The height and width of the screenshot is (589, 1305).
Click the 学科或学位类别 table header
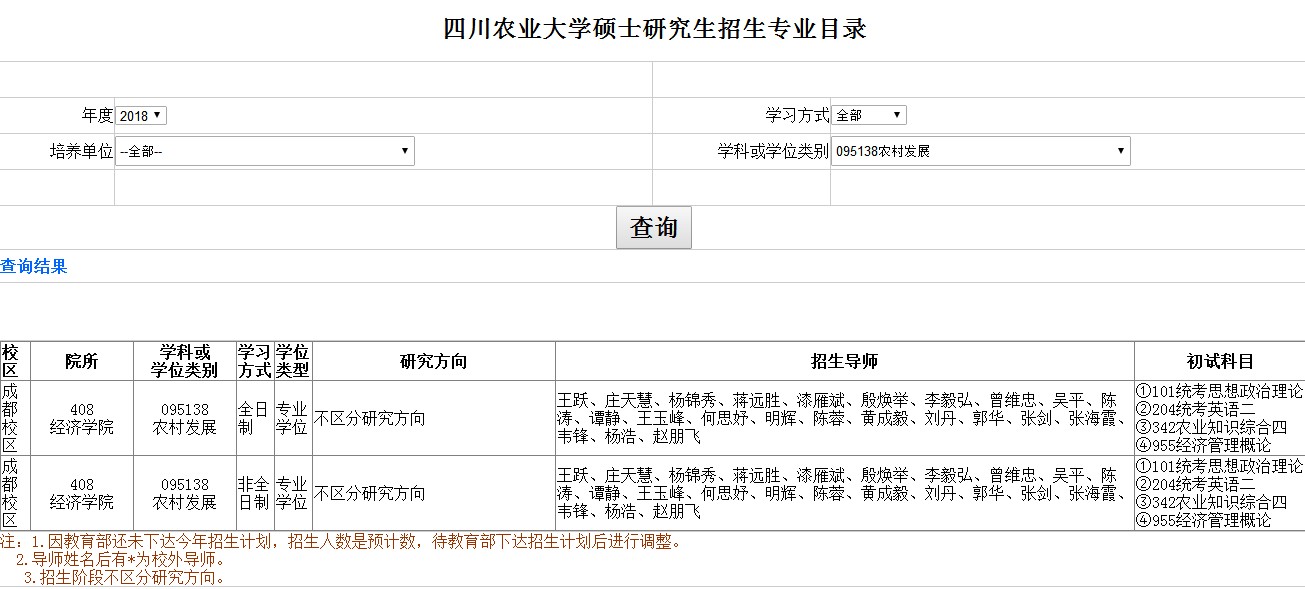[x=185, y=361]
